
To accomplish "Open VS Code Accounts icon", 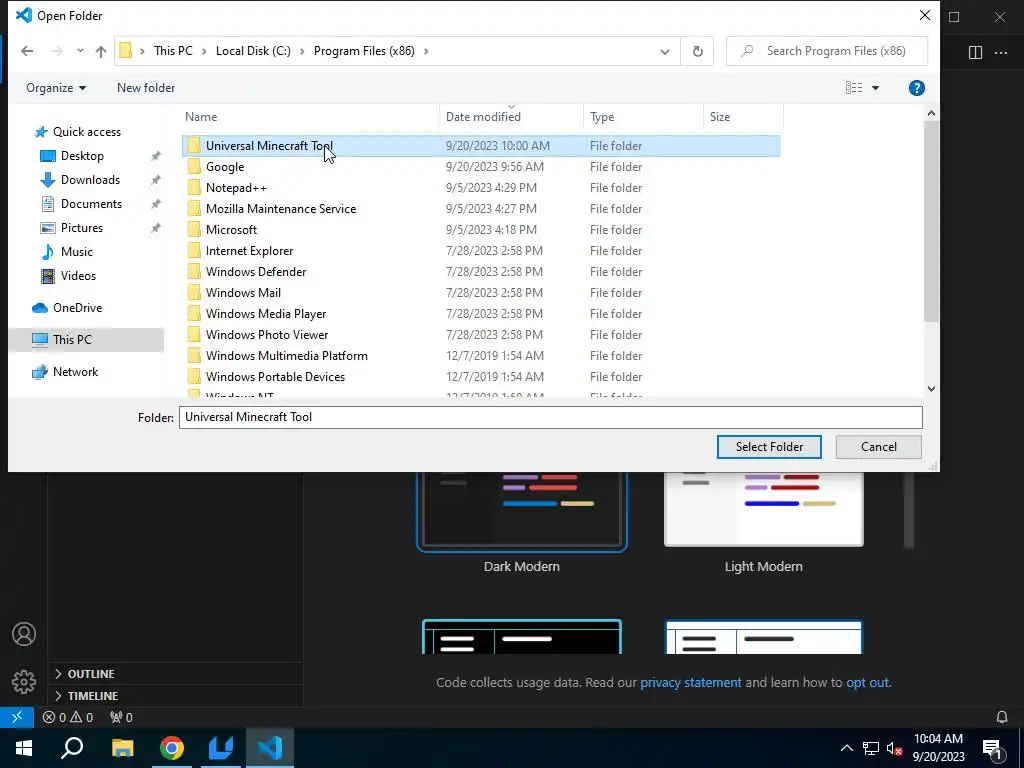I will 24,634.
